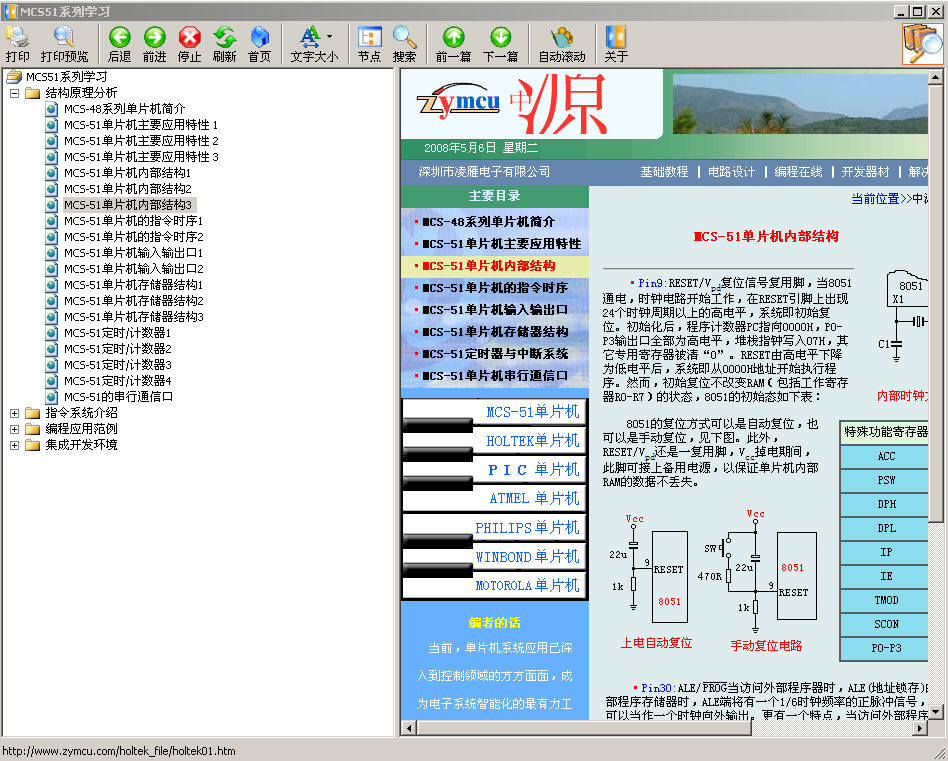Start 自动滚动 auto scroll
This screenshot has width=948, height=761.
tap(562, 44)
